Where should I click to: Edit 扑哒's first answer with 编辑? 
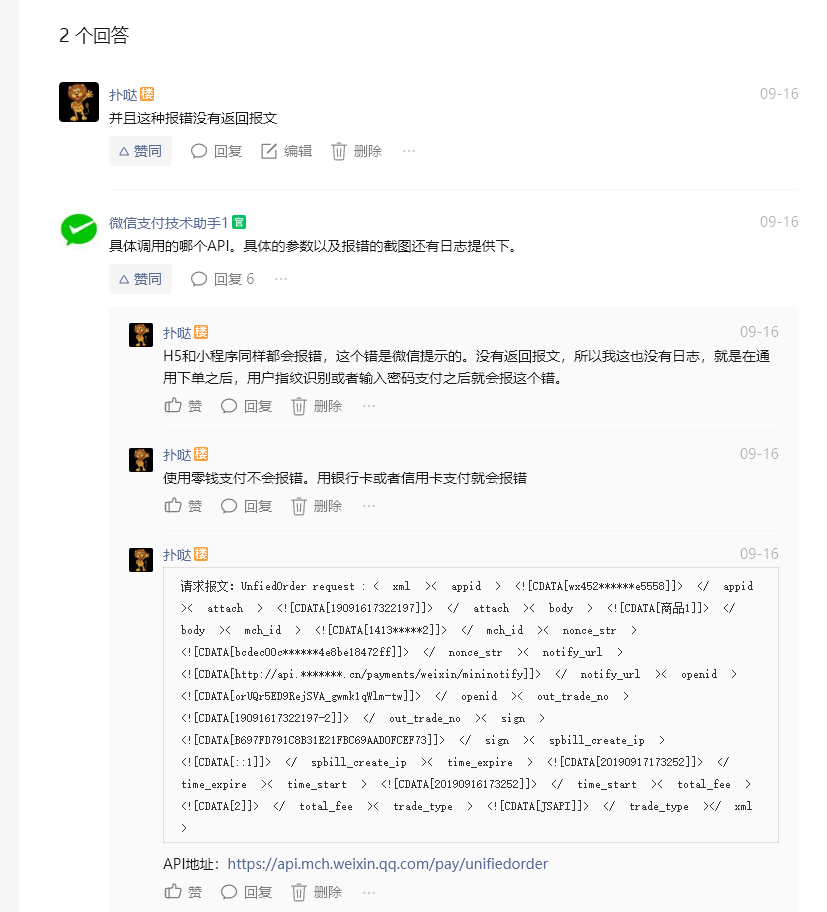(x=286, y=151)
